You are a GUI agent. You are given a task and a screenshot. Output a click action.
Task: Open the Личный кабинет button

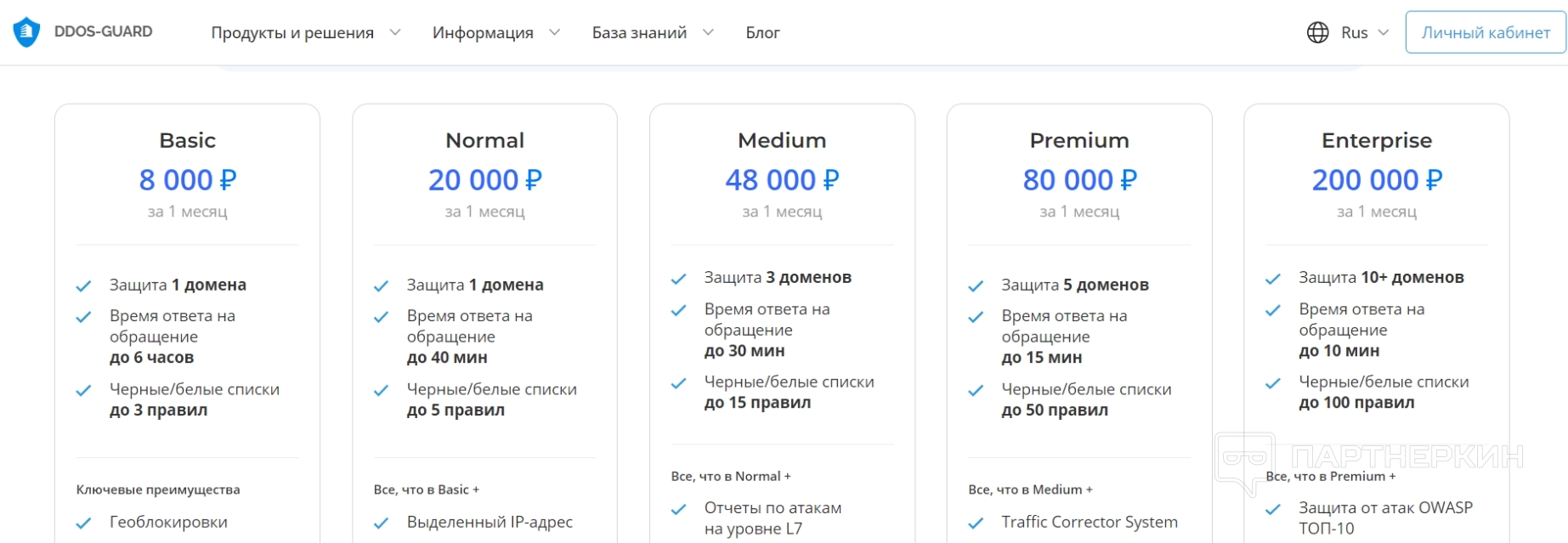pyautogui.click(x=1486, y=32)
